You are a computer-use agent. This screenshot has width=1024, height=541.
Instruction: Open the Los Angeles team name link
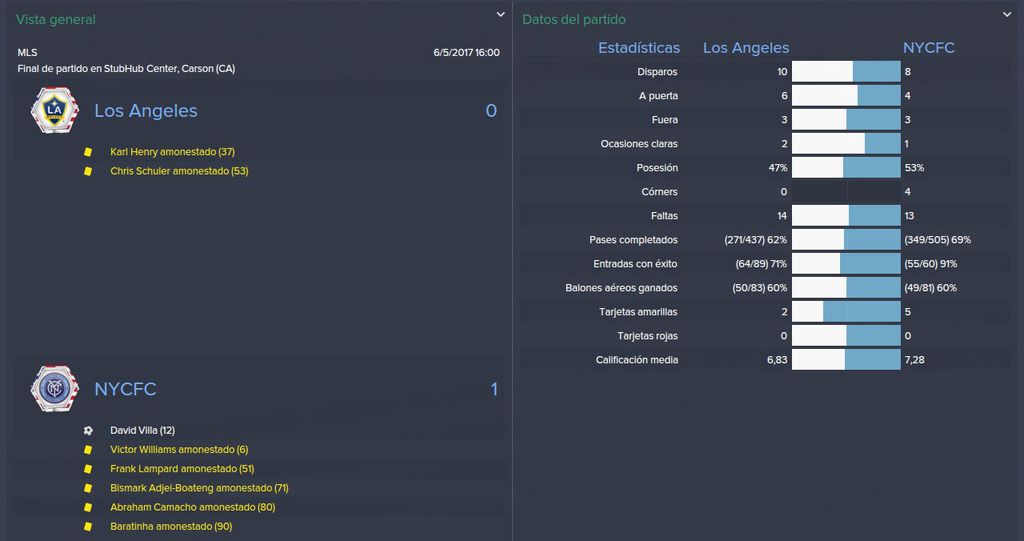pos(146,110)
